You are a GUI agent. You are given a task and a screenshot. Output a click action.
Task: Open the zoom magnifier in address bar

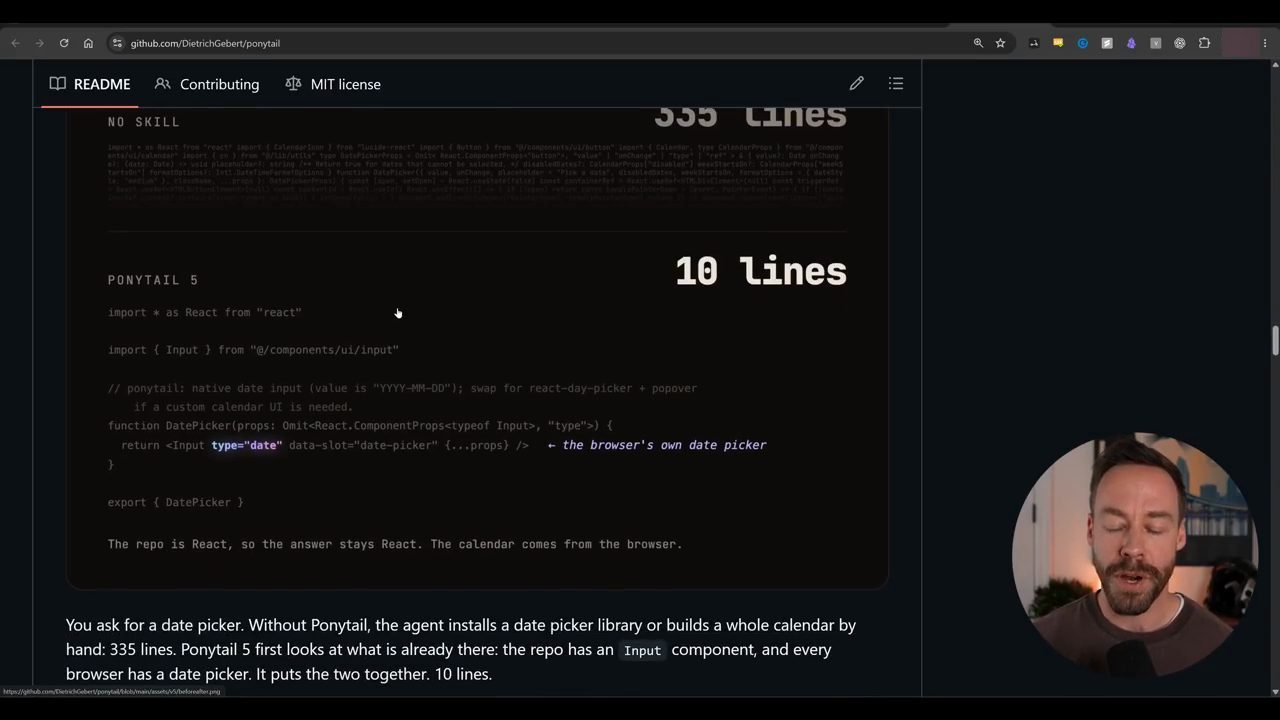(x=978, y=43)
